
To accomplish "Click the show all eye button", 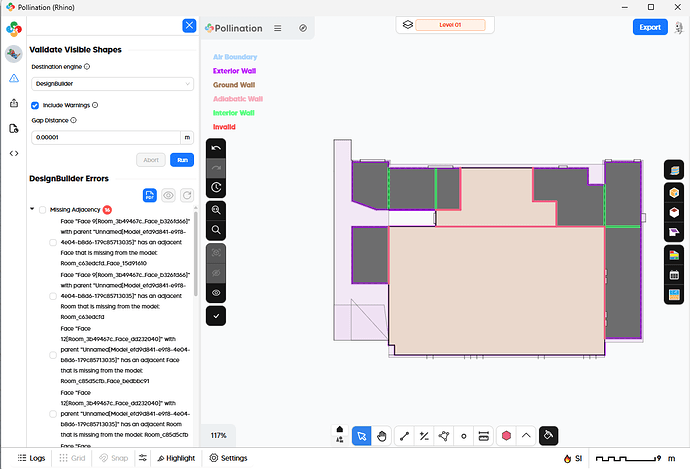I will click(x=216, y=293).
